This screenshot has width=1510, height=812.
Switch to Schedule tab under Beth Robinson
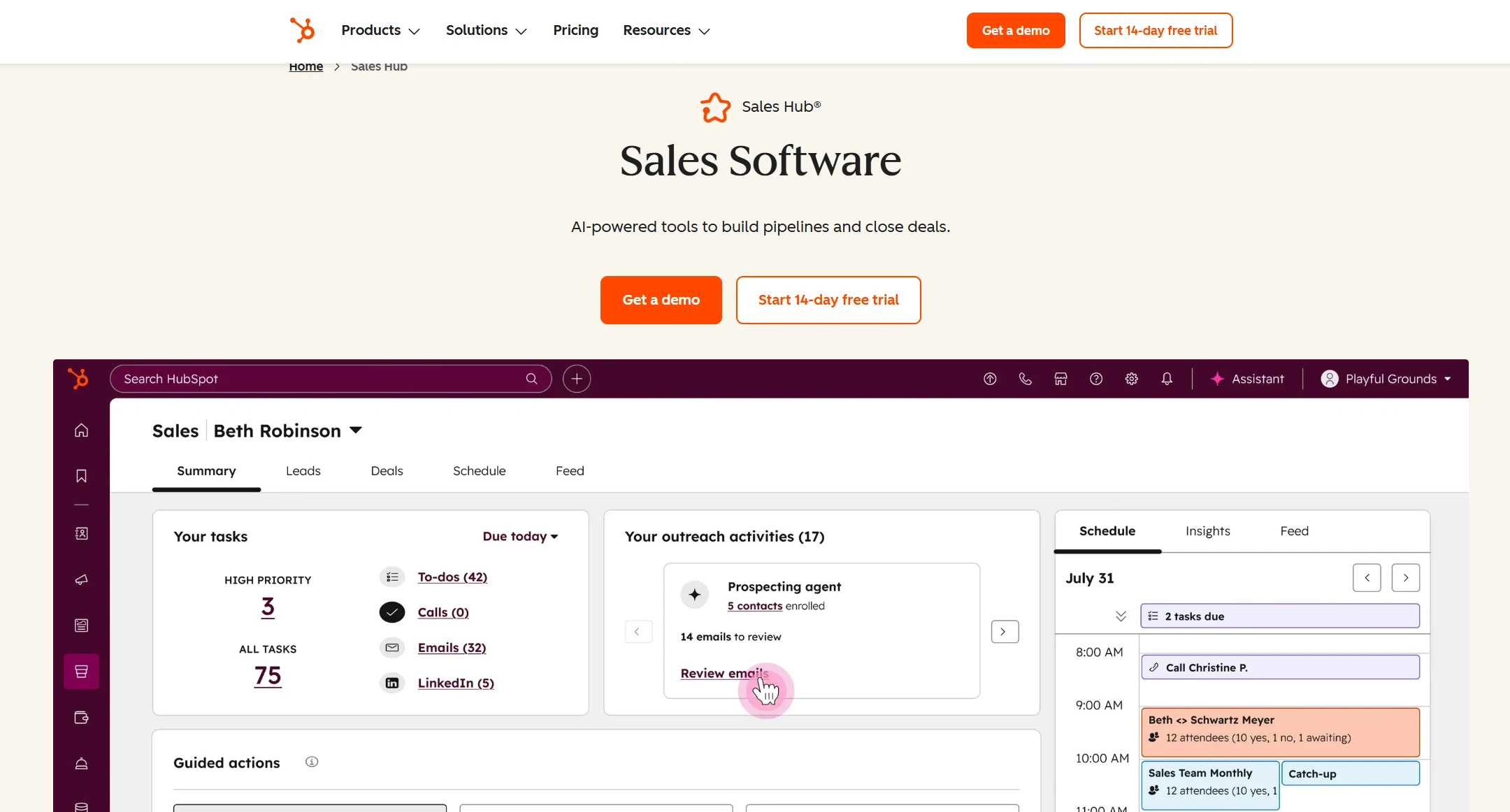480,471
